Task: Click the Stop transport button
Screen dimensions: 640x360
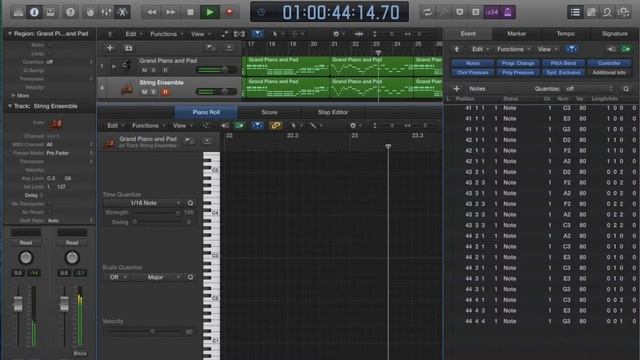Action: coord(190,12)
